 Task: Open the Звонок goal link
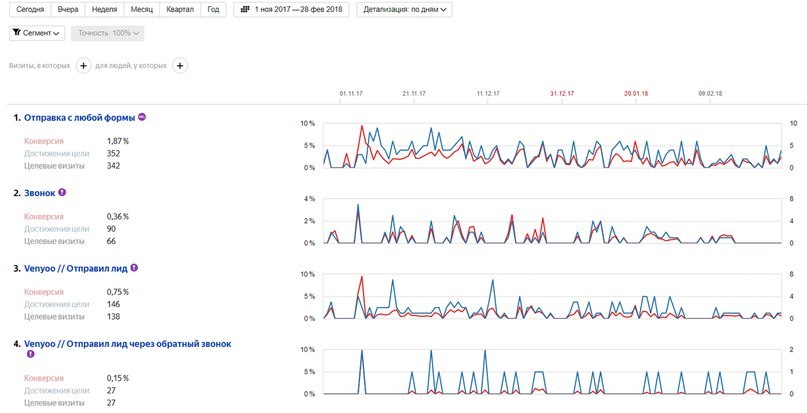point(40,193)
